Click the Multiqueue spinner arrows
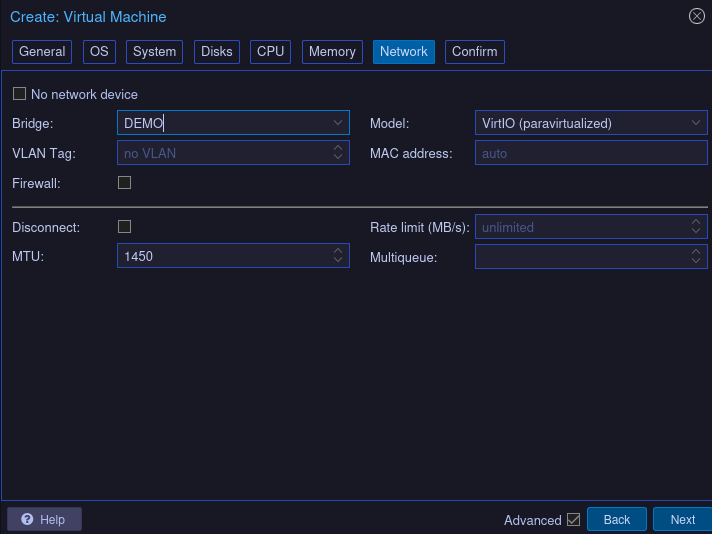Viewport: 712px width, 534px height. click(x=696, y=256)
